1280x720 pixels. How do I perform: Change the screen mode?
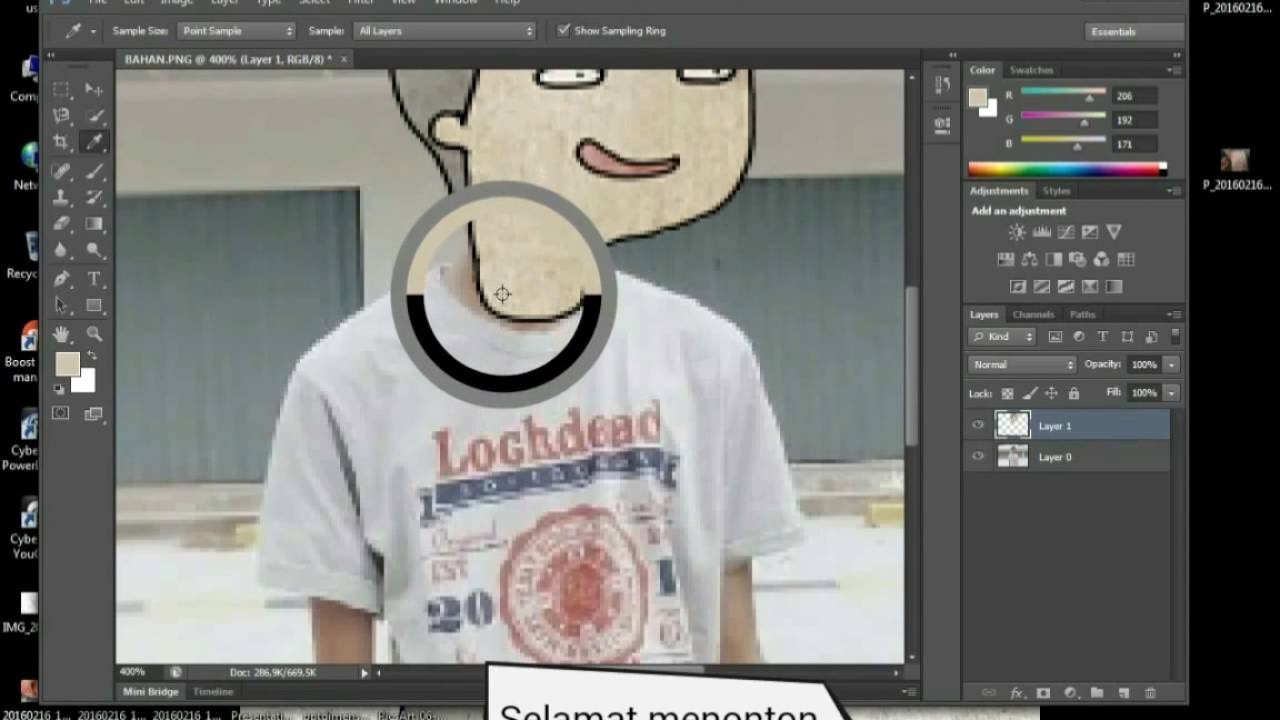94,413
